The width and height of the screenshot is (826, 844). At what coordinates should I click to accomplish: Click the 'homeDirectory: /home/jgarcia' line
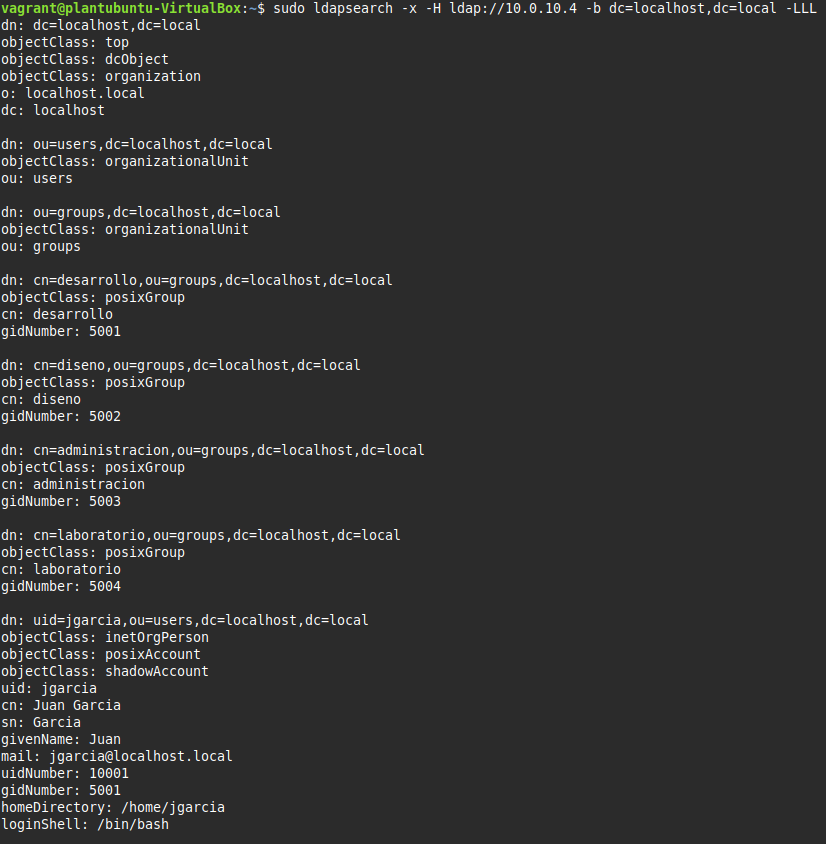tap(113, 807)
